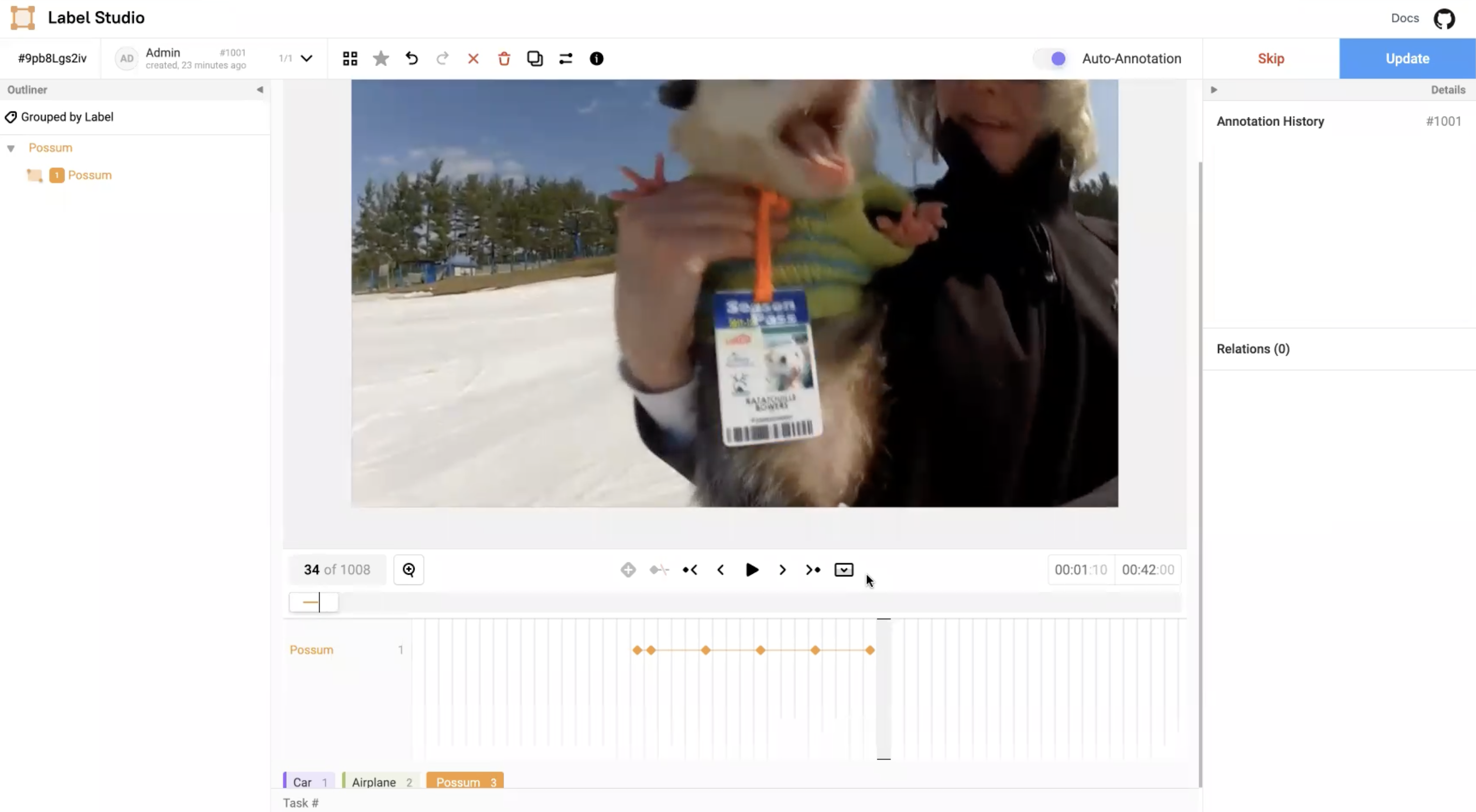Screen dimensions: 1476x812
Task: Click the video seek bar handle
Action: [x=313, y=602]
